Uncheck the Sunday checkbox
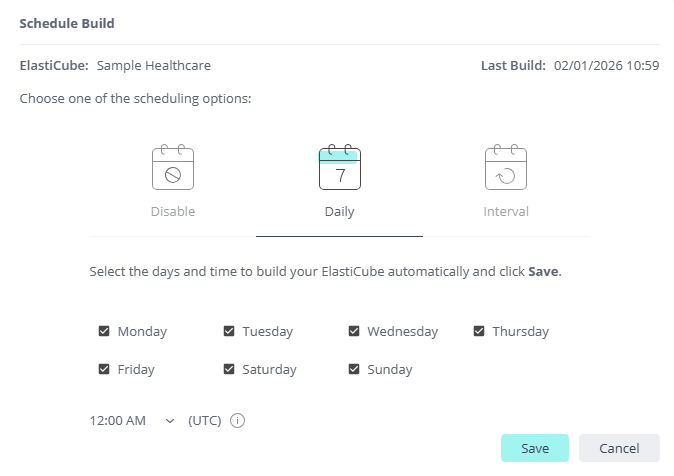This screenshot has height=476, width=674. pos(354,369)
